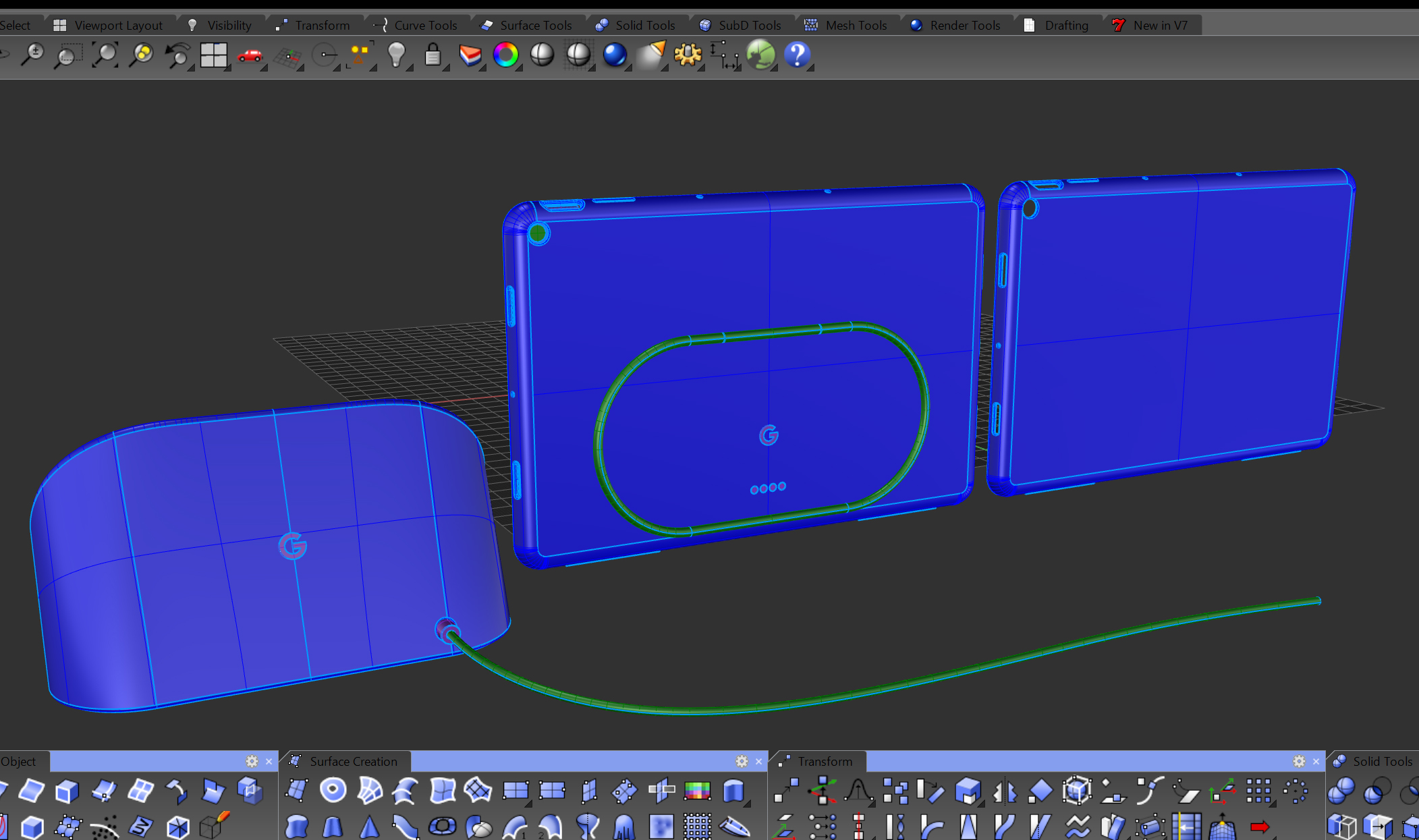Click the Zoom Extents magnifier icon
This screenshot has width=1419, height=840.
coord(105,55)
